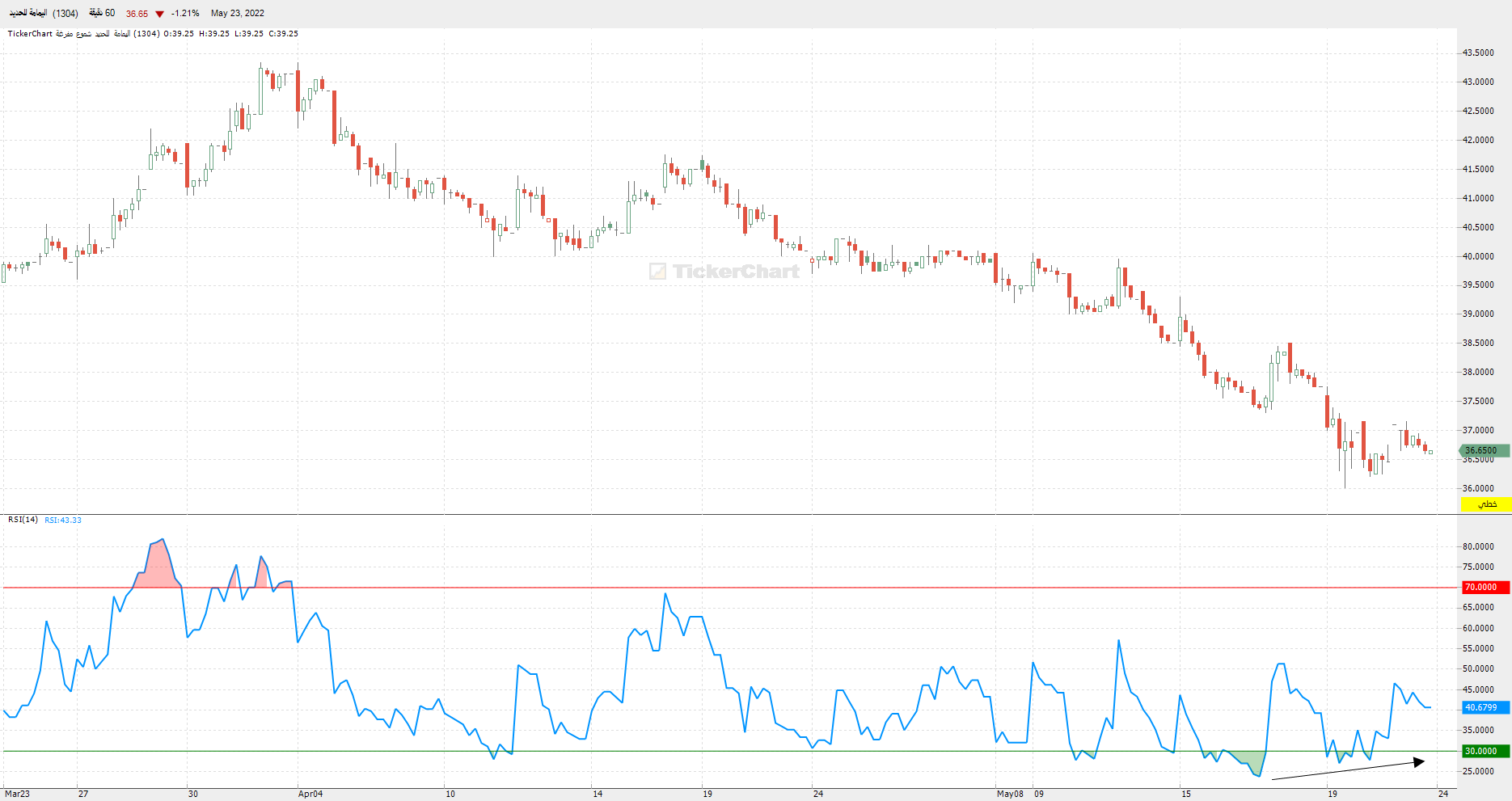Click the May08 marker on time axis
This screenshot has width=1512, height=801.
pos(1010,794)
